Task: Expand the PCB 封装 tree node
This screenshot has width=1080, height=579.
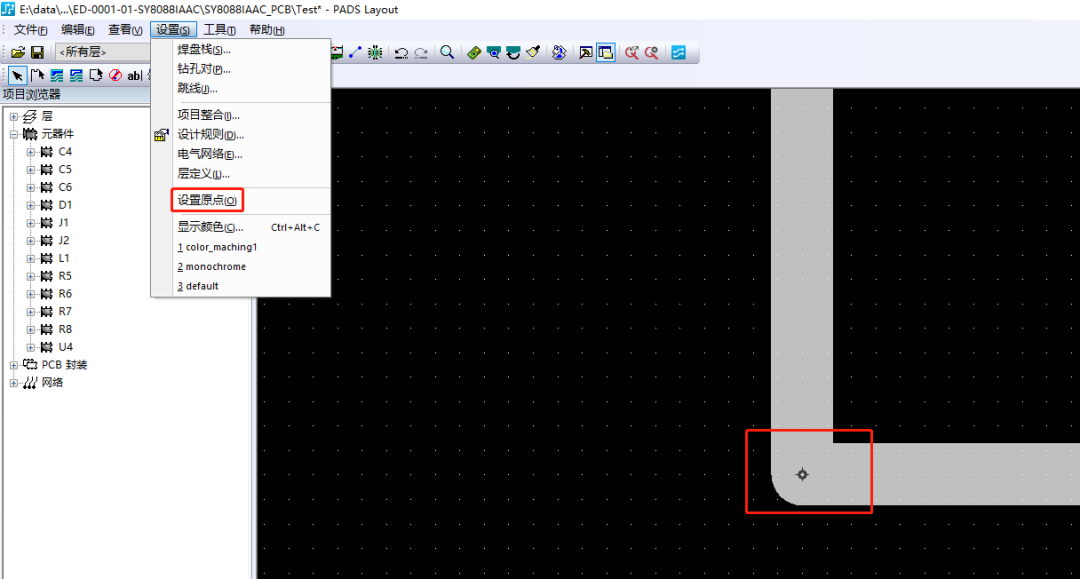Action: [14, 365]
